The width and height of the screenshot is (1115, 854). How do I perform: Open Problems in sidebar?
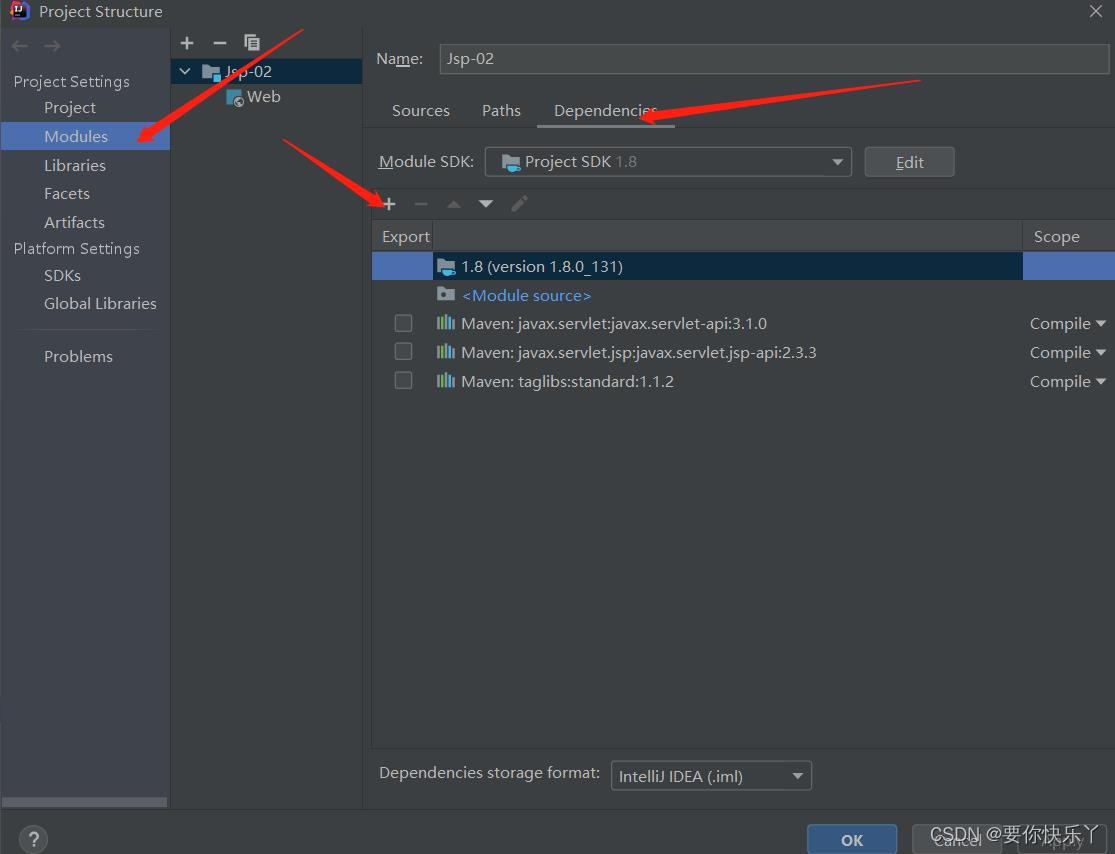78,357
